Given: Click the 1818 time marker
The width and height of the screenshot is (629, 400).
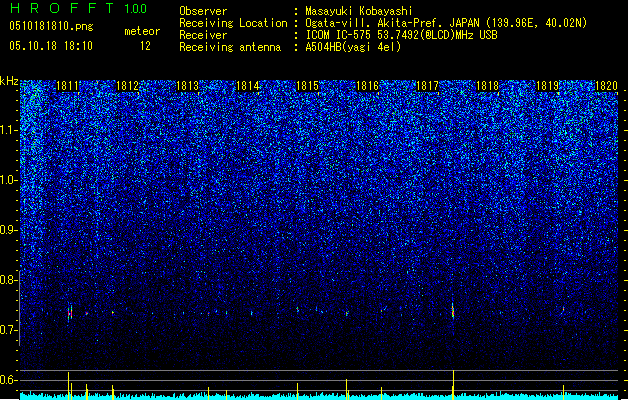Looking at the screenshot, I should click(487, 86).
